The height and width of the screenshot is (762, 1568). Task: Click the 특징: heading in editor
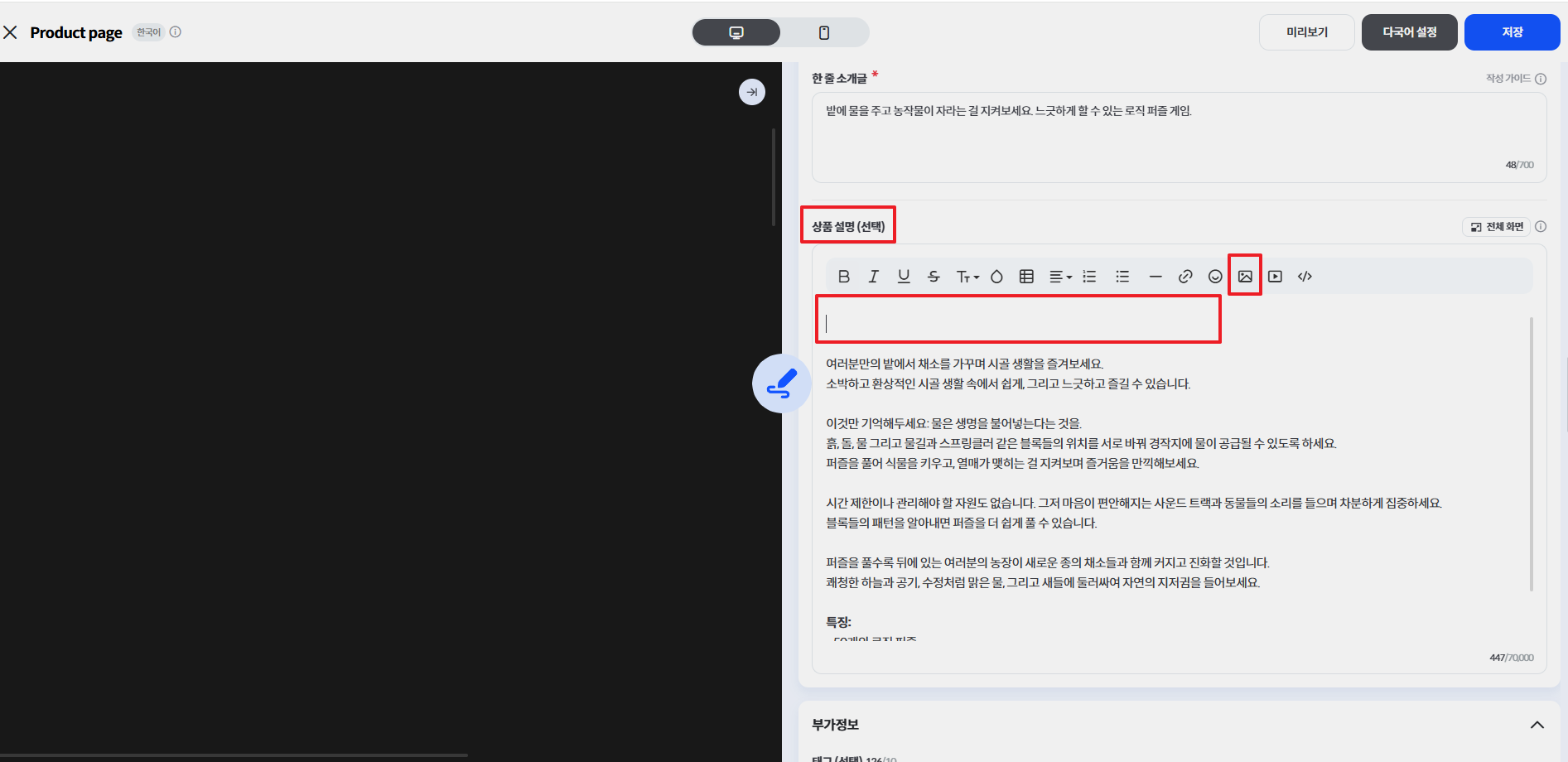coord(838,622)
